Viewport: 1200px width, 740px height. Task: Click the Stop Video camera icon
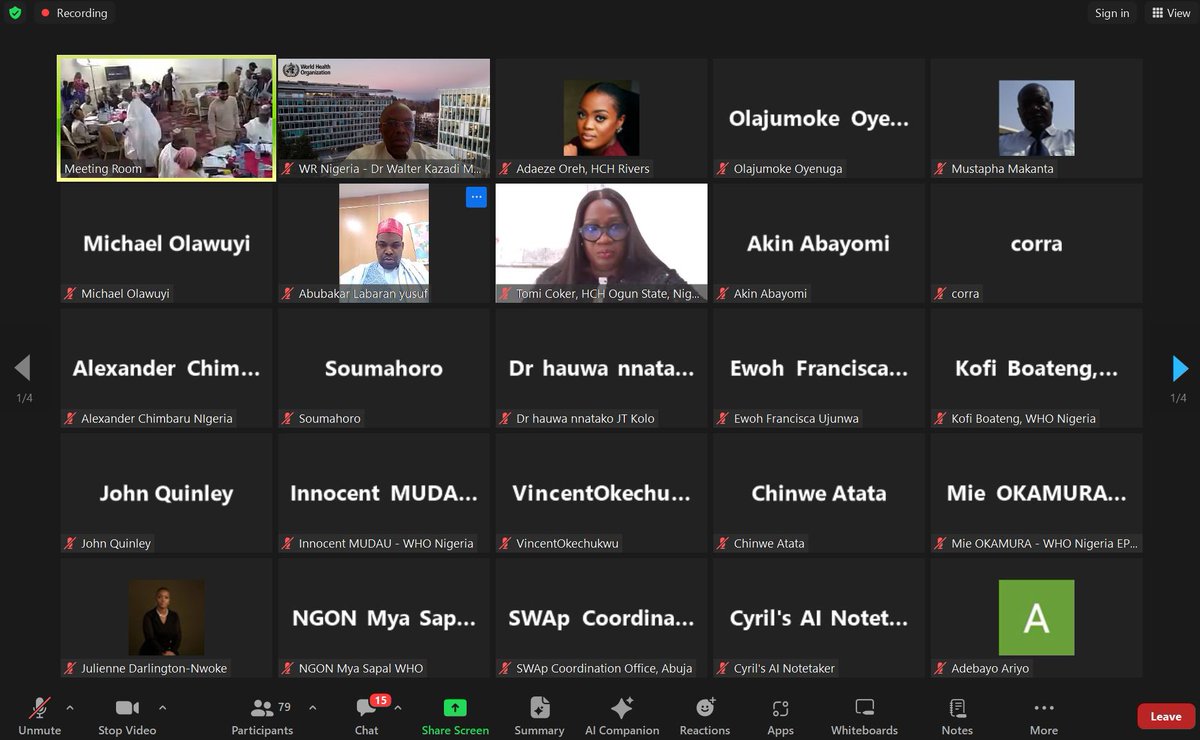point(127,708)
